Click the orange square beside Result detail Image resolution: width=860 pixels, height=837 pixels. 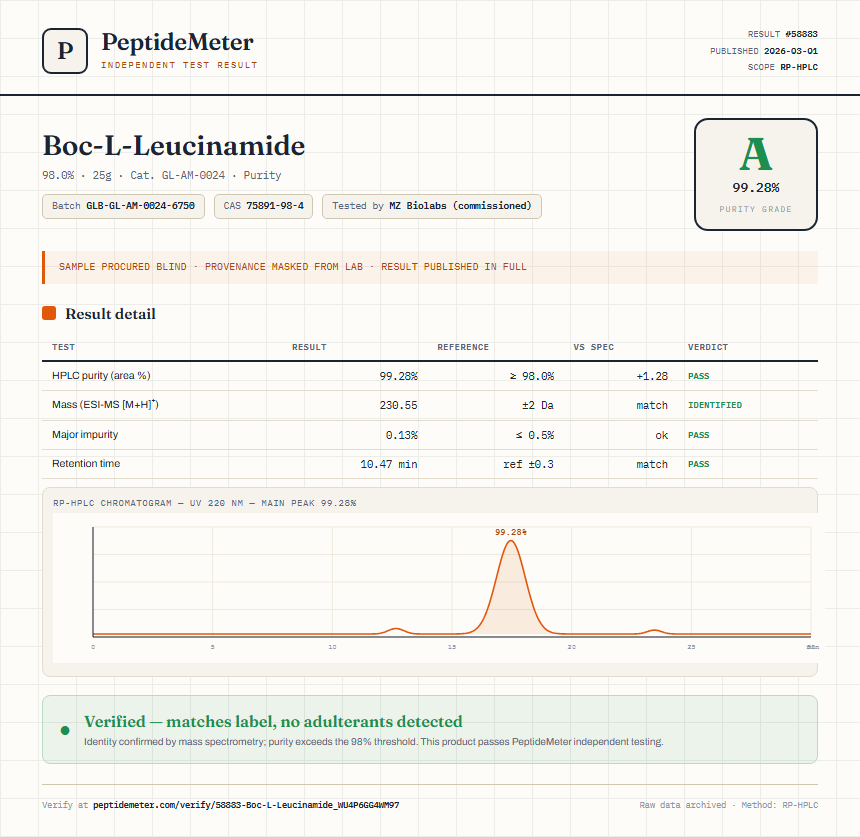(49, 313)
